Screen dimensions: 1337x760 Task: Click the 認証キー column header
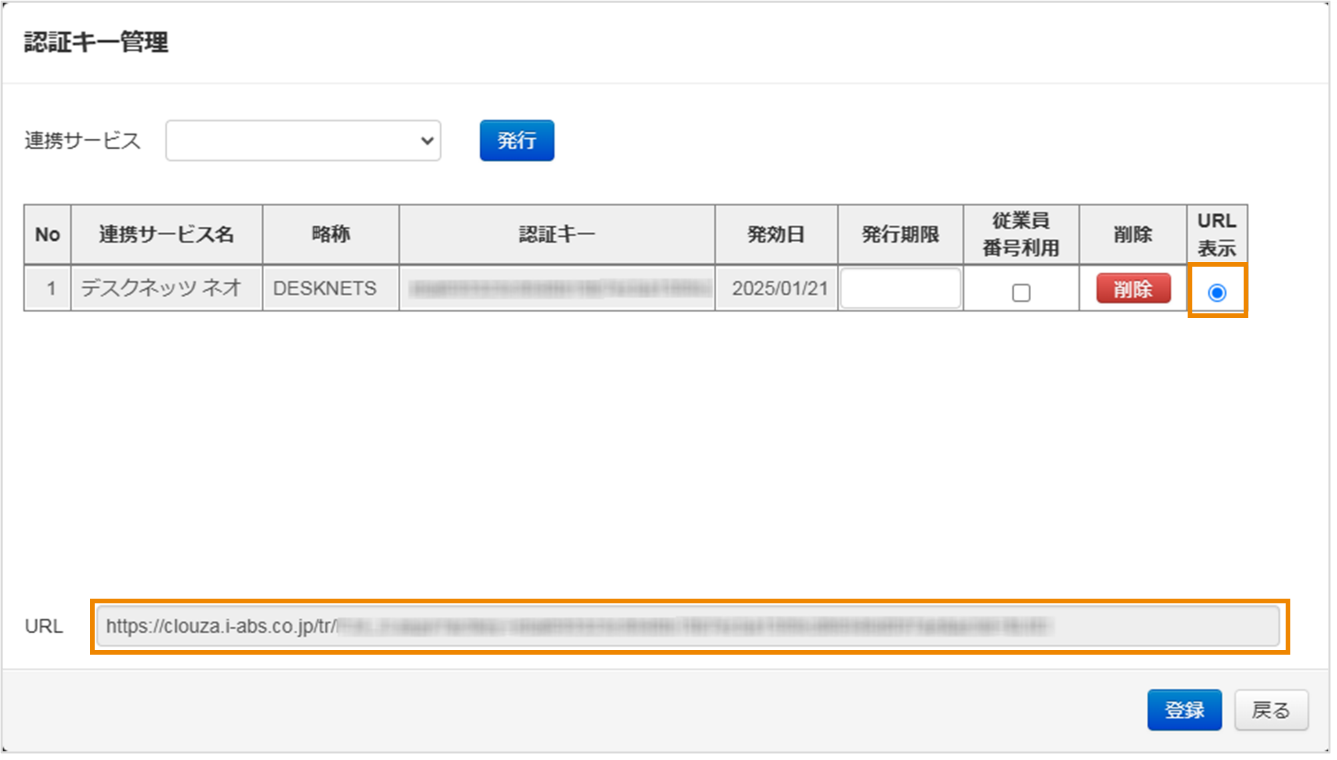(556, 235)
